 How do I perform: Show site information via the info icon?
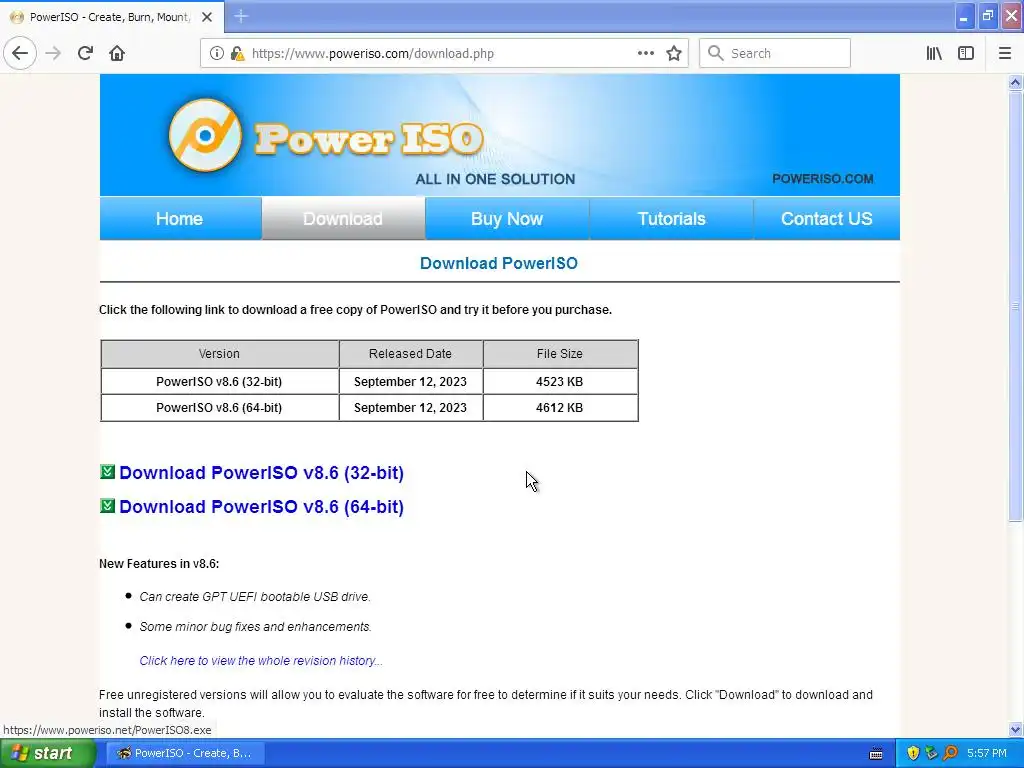coord(216,53)
